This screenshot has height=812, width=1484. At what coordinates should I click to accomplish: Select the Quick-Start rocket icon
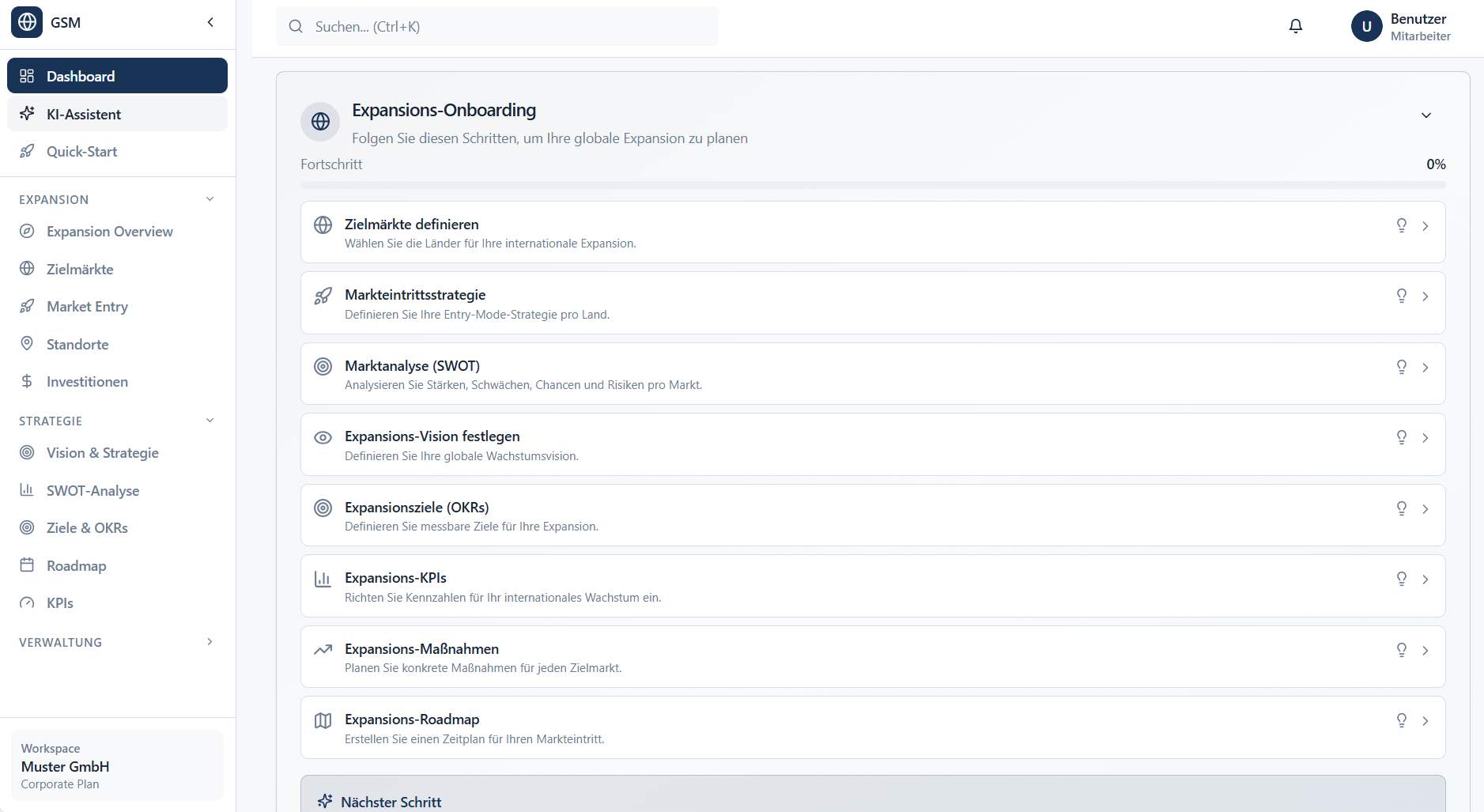(x=28, y=151)
